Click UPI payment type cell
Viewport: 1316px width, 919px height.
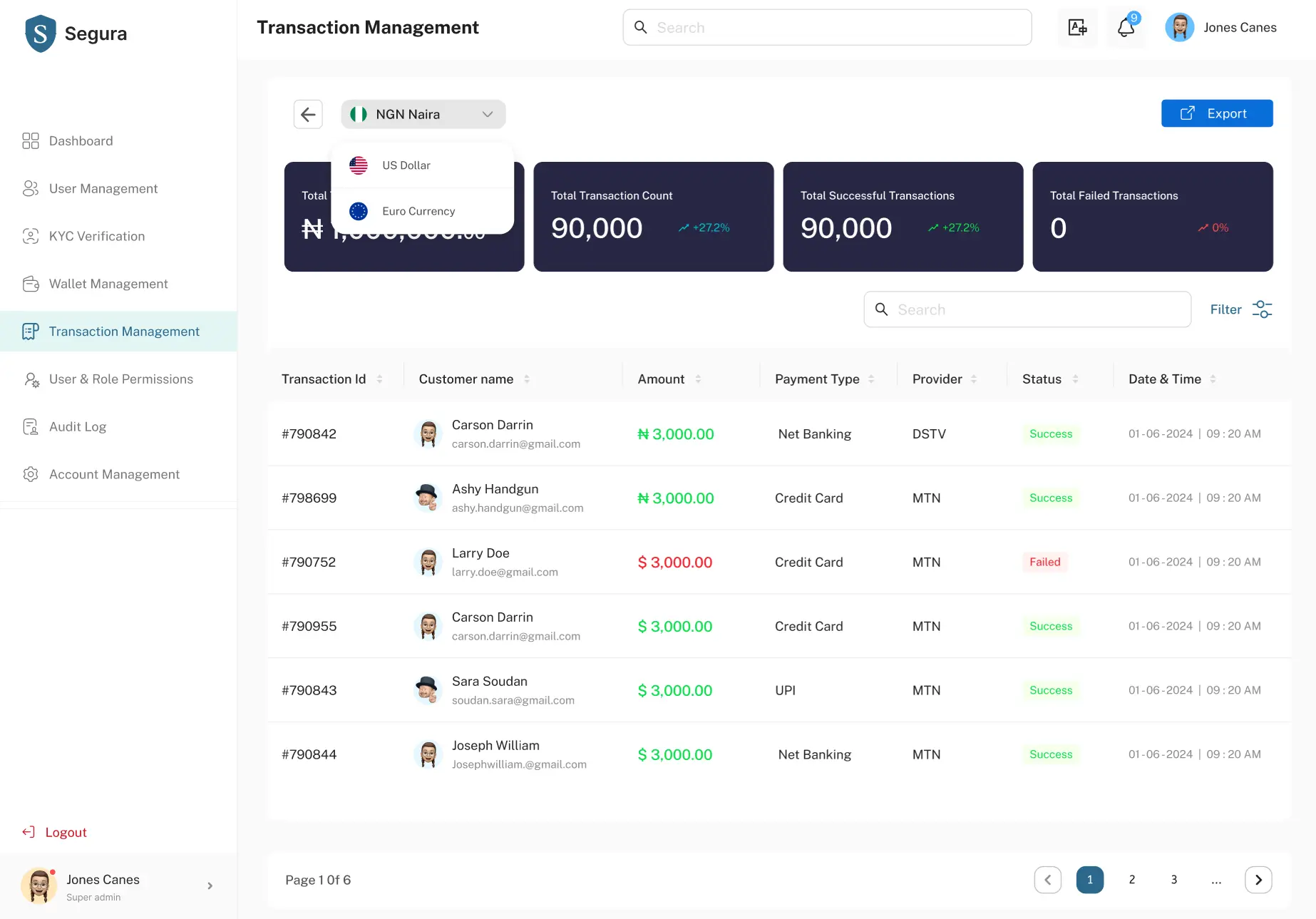785,690
